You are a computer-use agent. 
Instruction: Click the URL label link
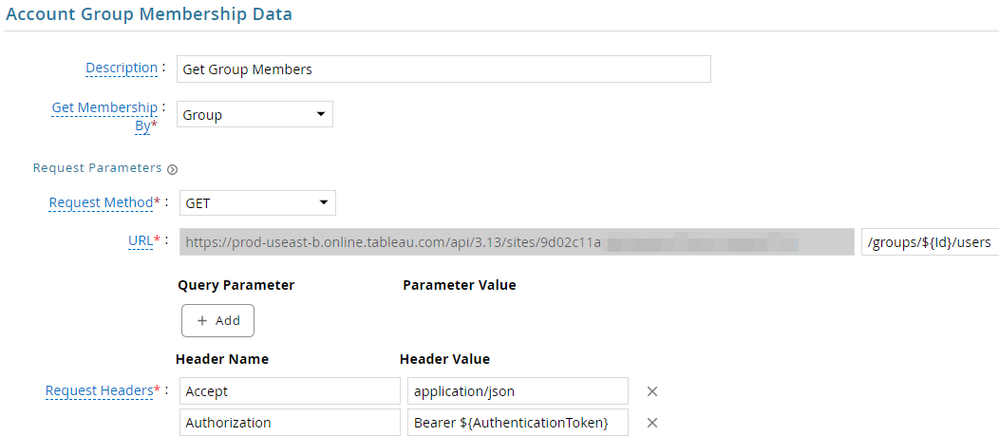click(x=140, y=240)
